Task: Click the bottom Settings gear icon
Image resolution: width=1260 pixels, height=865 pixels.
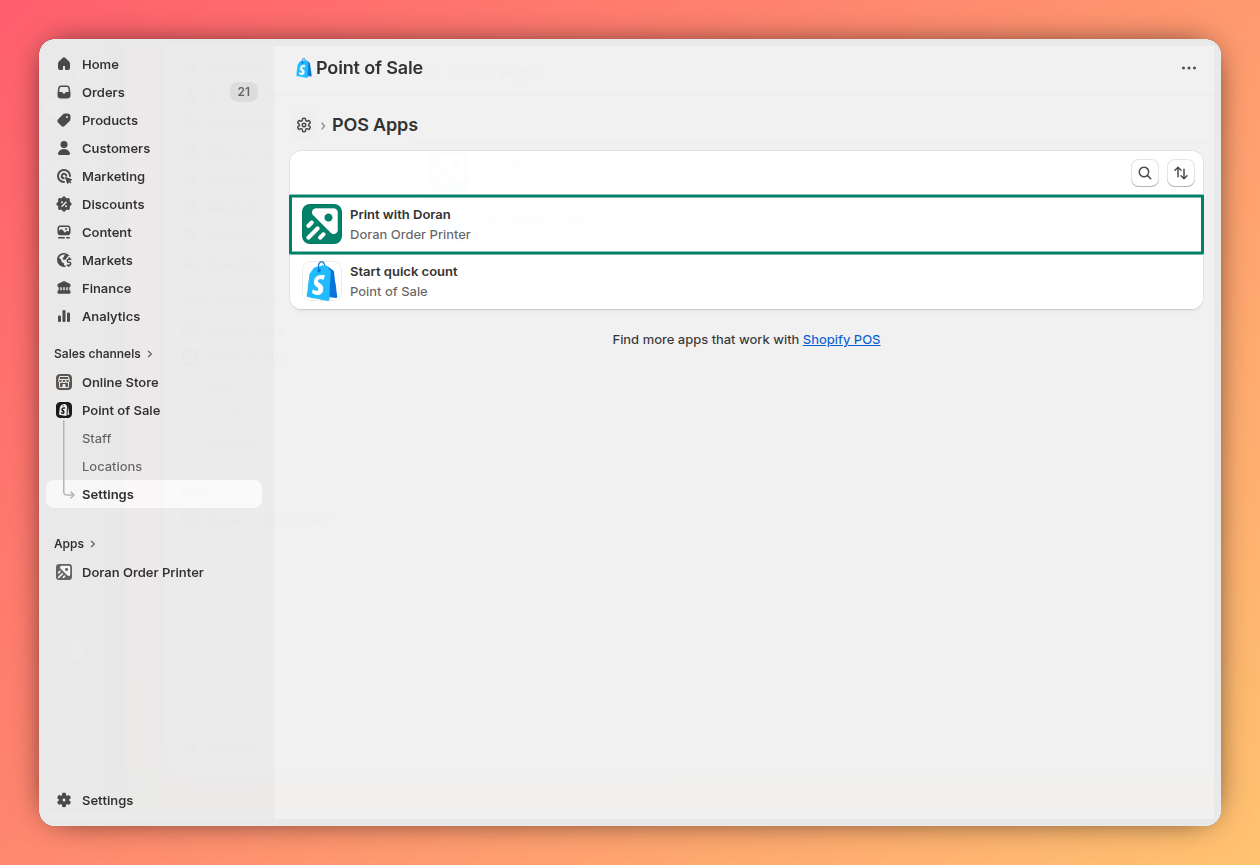Action: [x=64, y=800]
